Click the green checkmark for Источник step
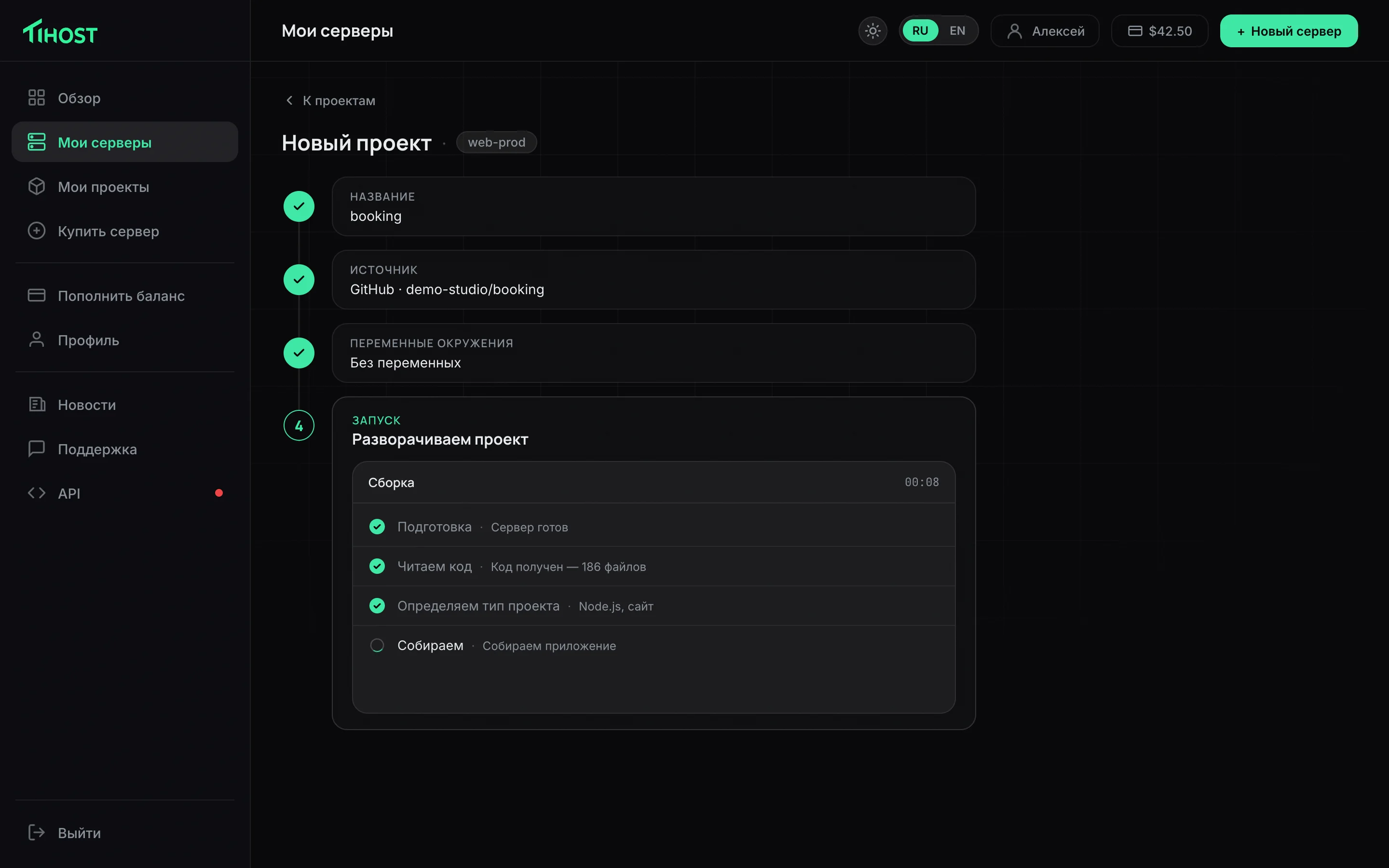Image resolution: width=1389 pixels, height=868 pixels. pos(299,280)
